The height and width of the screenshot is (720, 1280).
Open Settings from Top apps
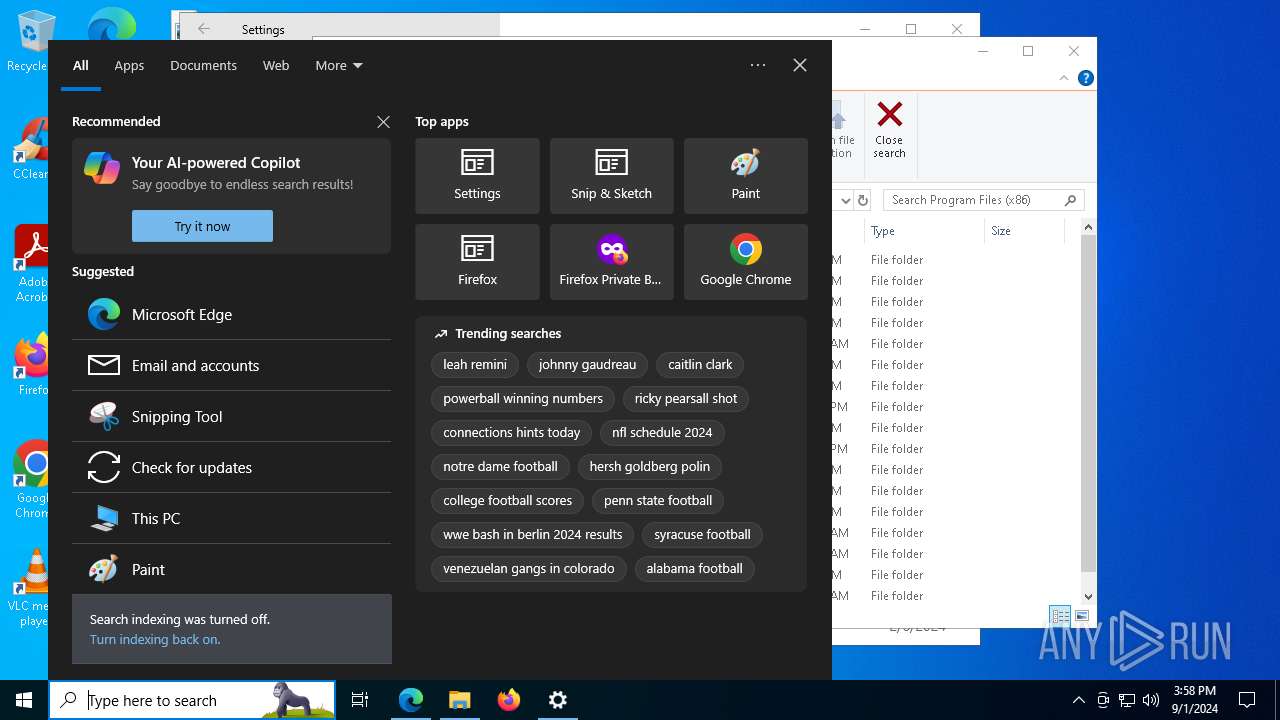tap(477, 176)
